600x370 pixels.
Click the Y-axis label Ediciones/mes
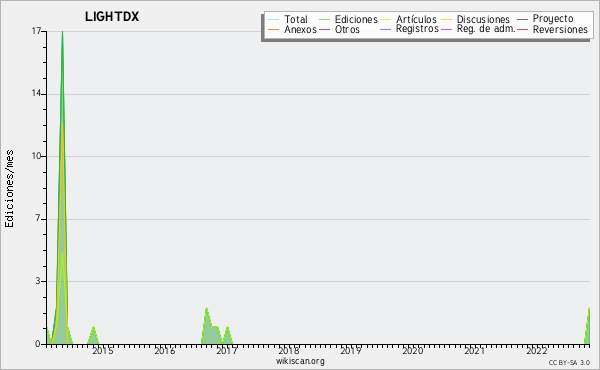[9, 189]
